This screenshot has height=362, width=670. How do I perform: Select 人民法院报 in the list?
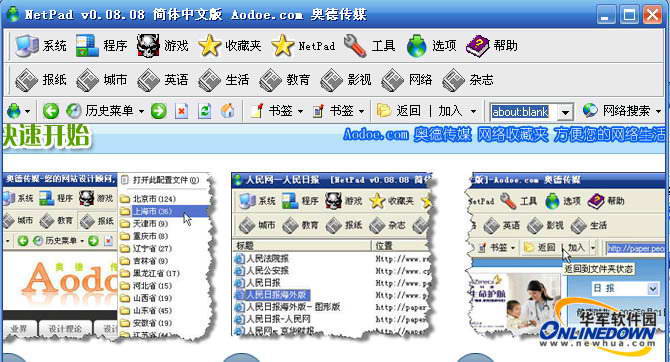pyautogui.click(x=262, y=259)
